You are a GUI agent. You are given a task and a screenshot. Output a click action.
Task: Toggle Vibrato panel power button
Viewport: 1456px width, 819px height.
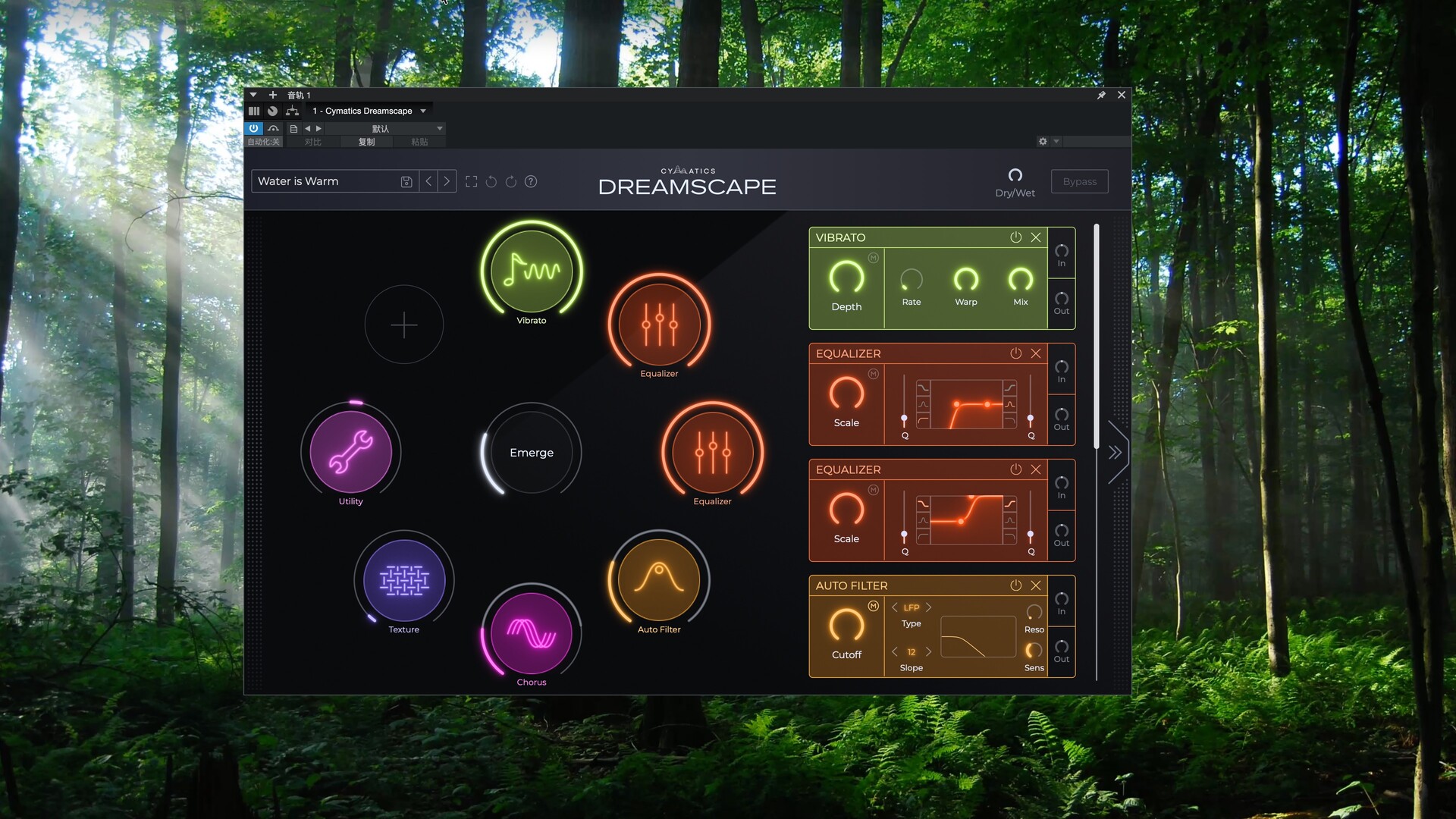pos(1015,237)
